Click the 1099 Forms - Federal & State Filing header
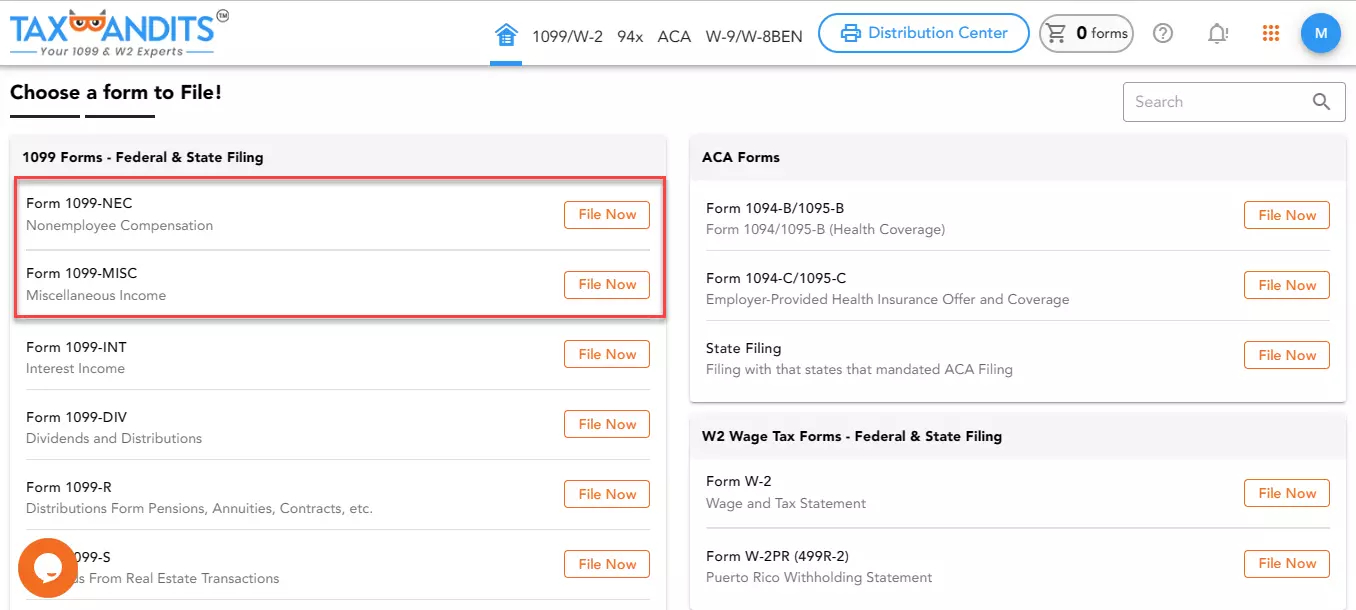 [x=143, y=157]
